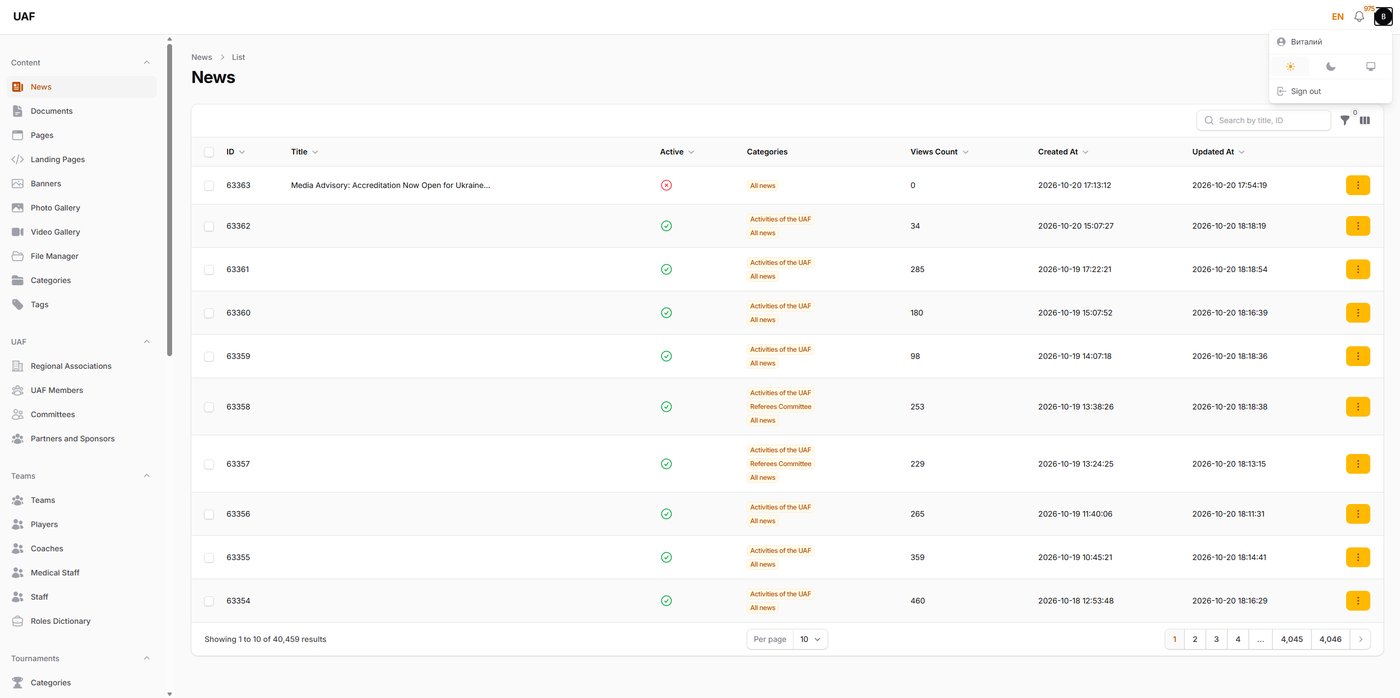Click the Video Gallery sidebar icon
This screenshot has height=698, width=1400.
pos(17,232)
